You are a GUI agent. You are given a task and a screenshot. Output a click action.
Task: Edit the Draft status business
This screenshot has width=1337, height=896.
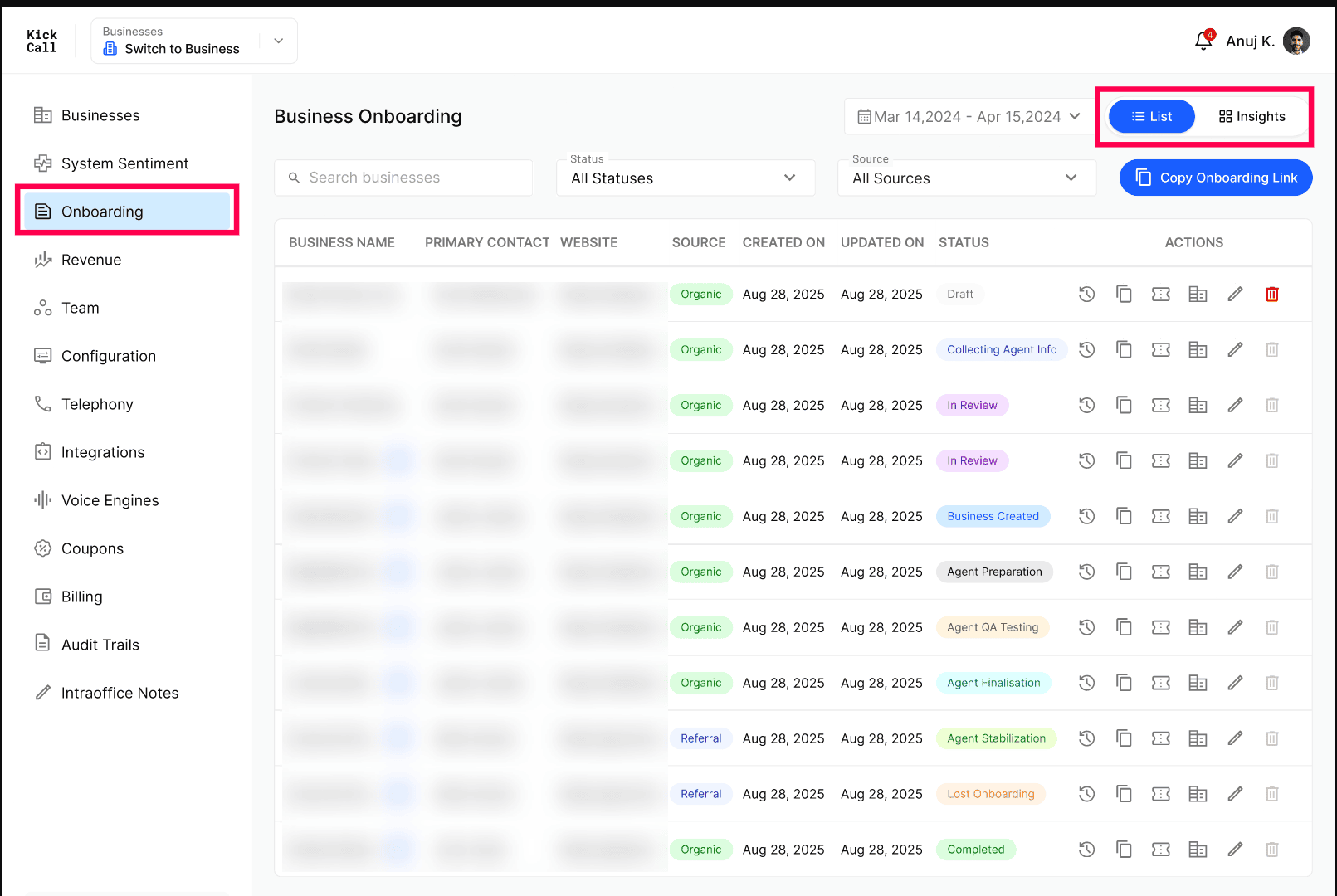pos(1235,294)
